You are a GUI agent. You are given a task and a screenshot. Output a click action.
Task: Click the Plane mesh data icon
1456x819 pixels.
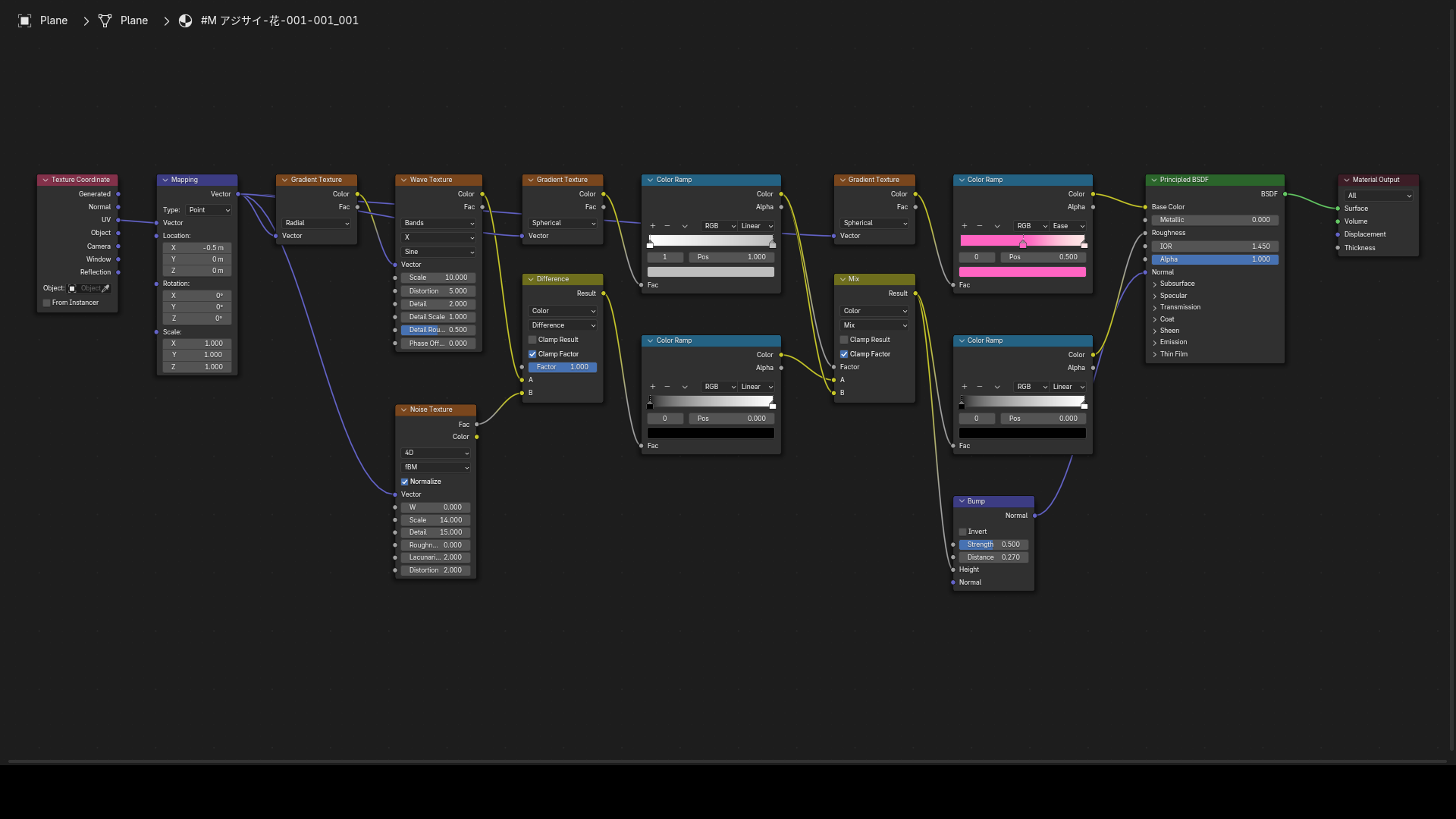click(x=105, y=20)
